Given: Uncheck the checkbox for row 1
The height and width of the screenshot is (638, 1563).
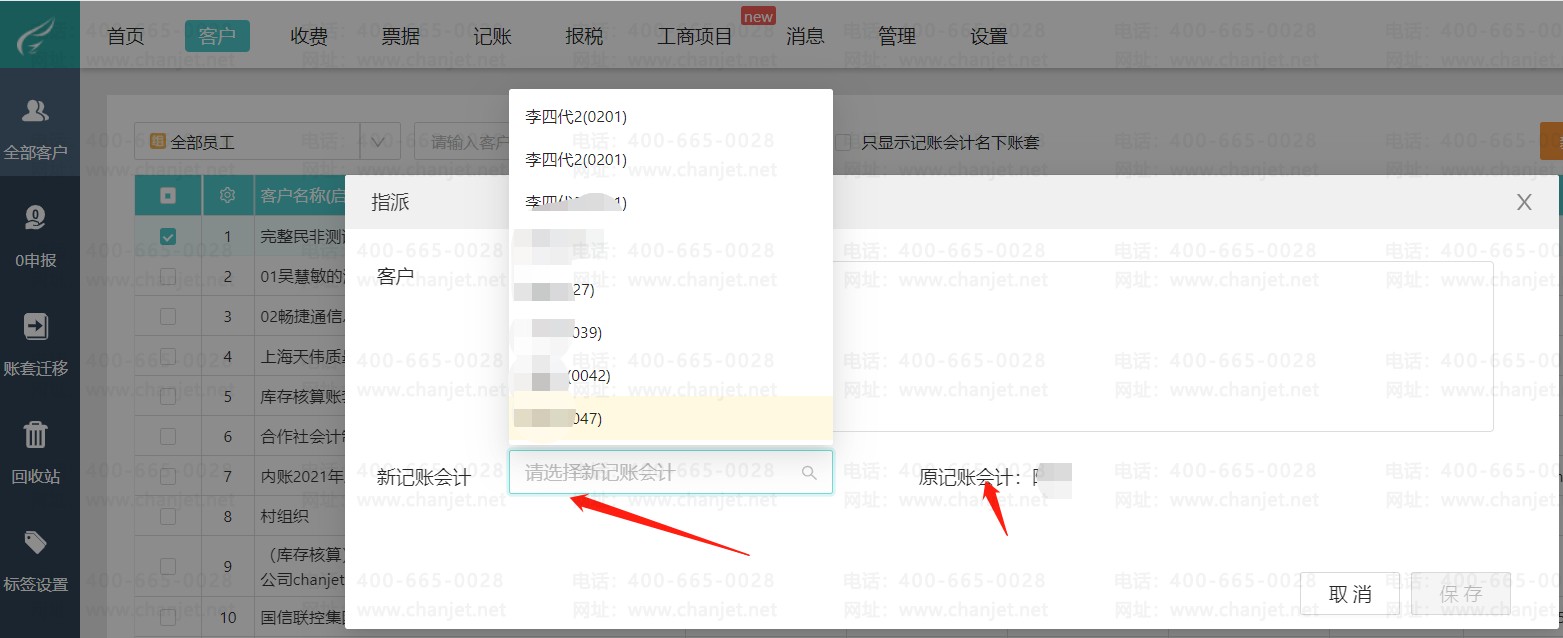Looking at the screenshot, I should 168,237.
